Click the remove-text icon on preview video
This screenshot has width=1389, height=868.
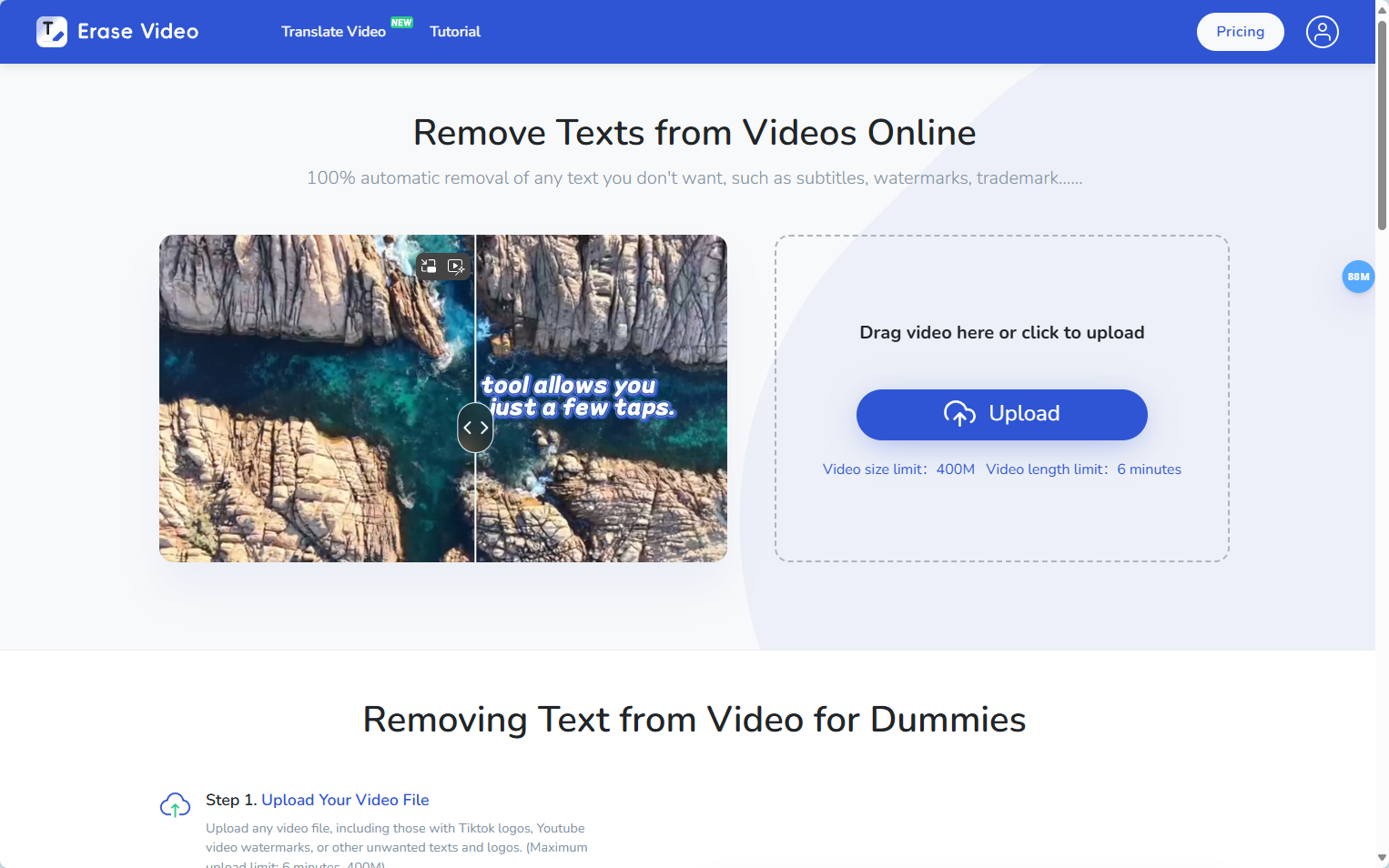429,266
